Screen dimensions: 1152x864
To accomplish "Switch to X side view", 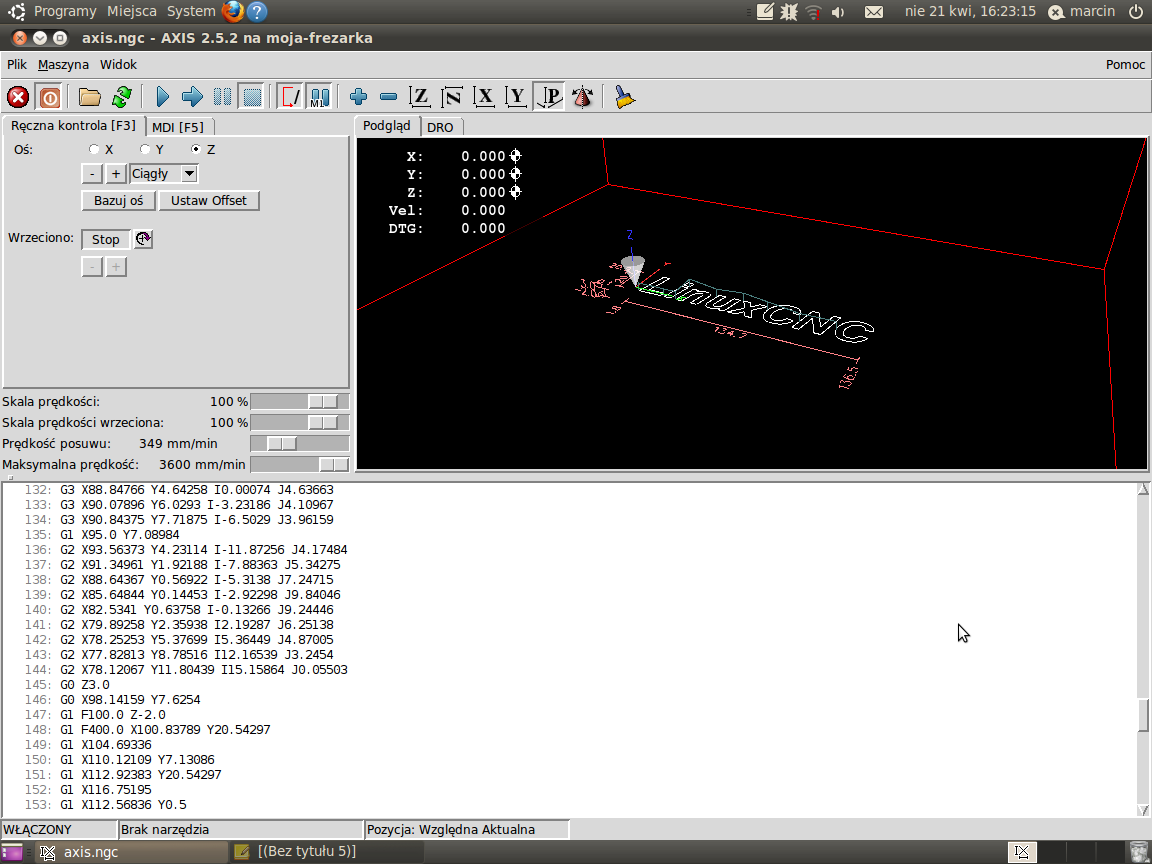I will 483,97.
